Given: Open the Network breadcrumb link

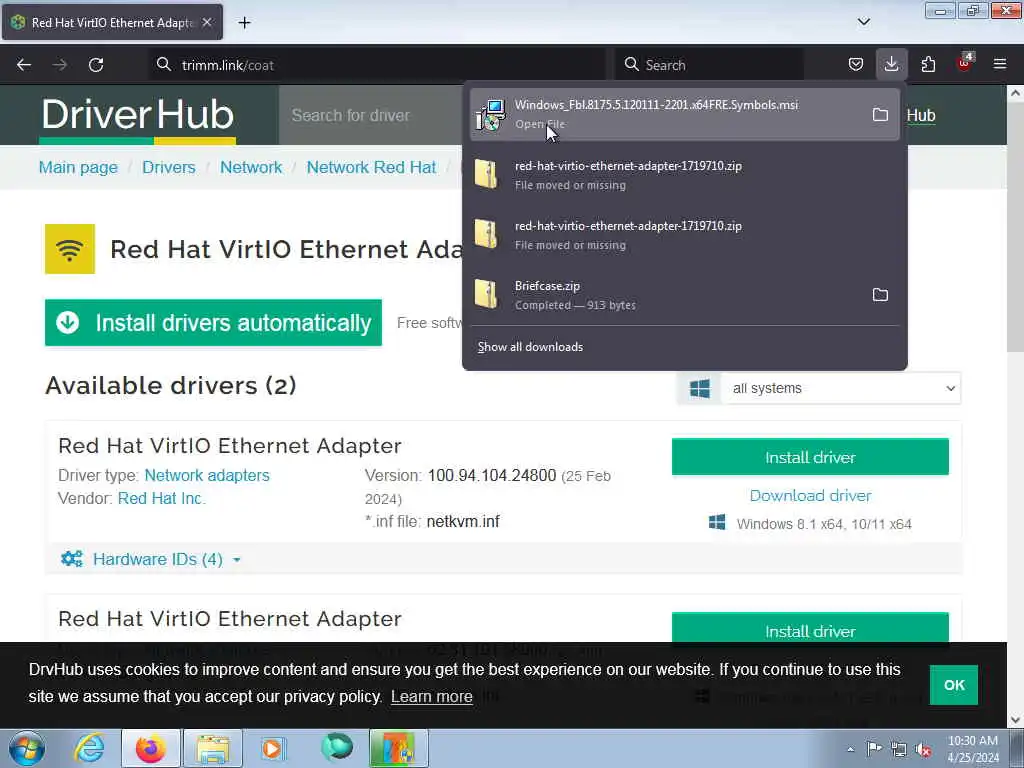Looking at the screenshot, I should 251,167.
